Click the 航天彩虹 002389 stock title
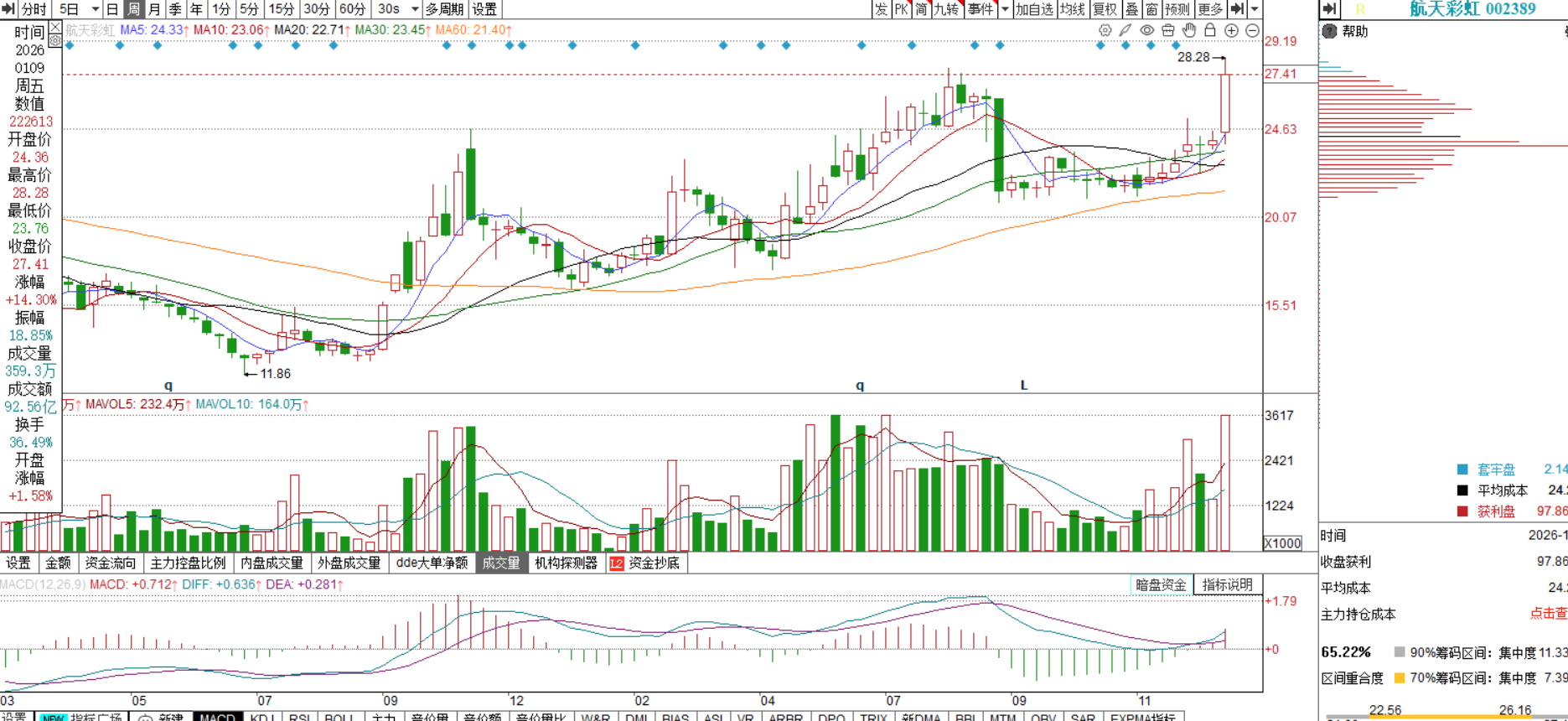 [1472, 9]
